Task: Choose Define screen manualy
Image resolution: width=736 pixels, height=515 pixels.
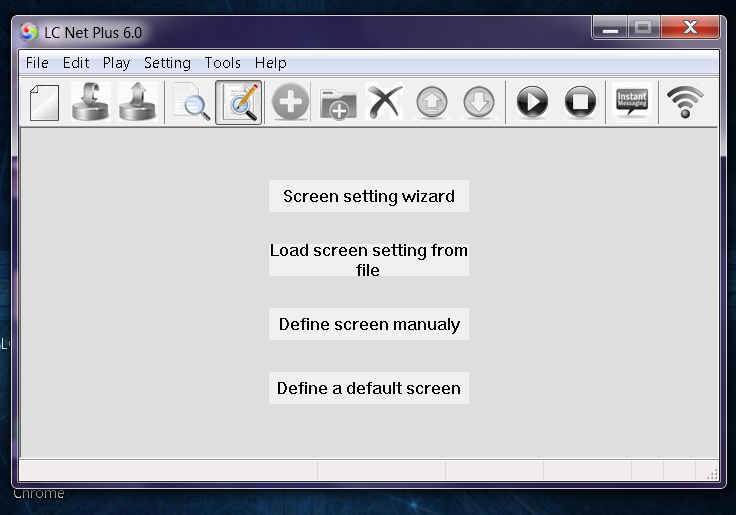Action: click(369, 324)
